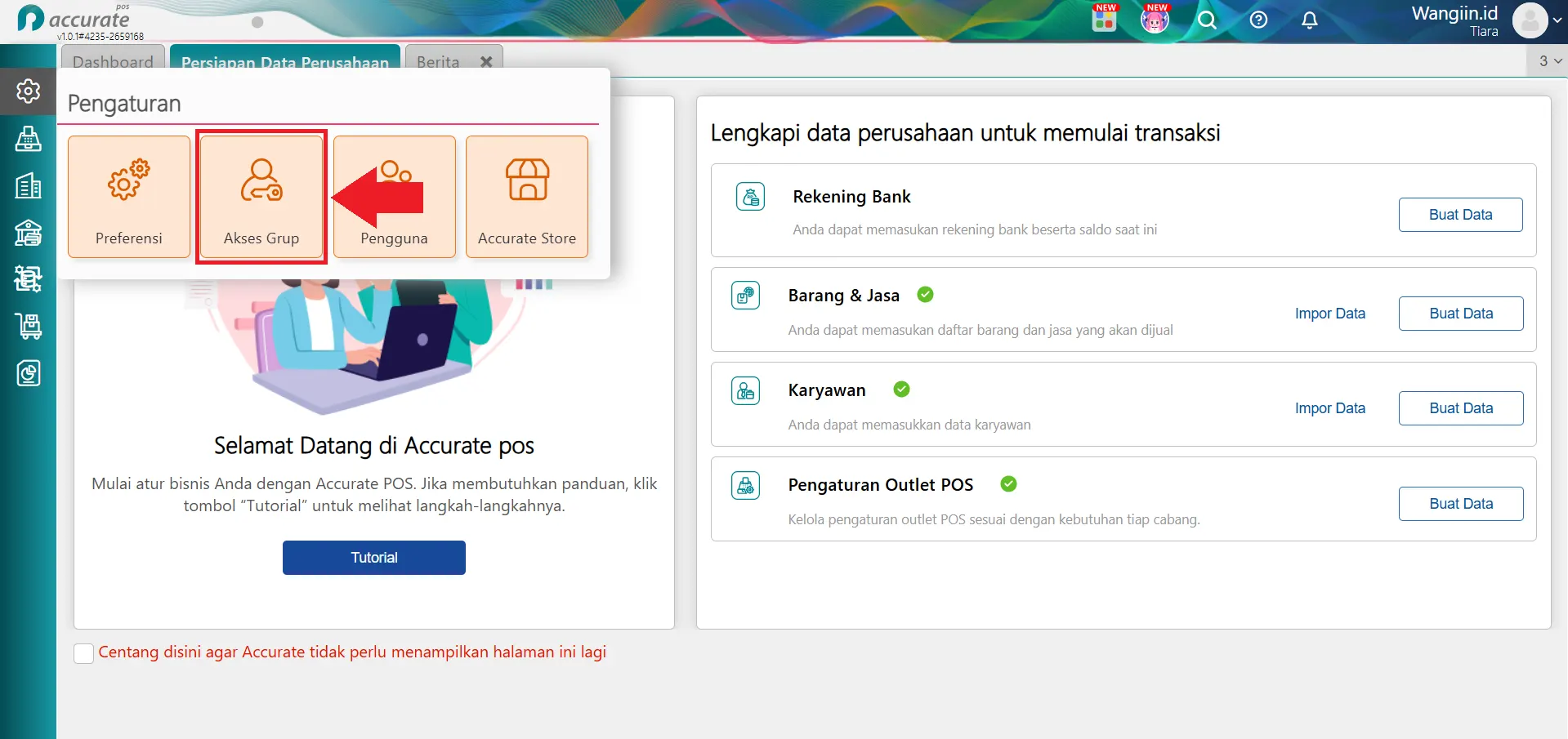Open the help question mark icon

[x=1258, y=20]
